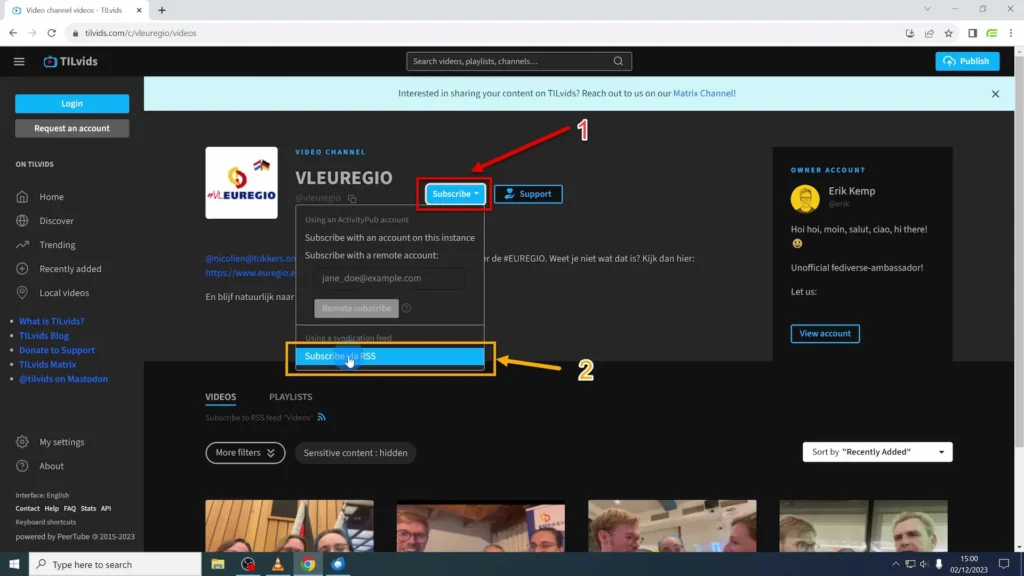Click the browser address bar
1024x576 pixels.
point(483,33)
